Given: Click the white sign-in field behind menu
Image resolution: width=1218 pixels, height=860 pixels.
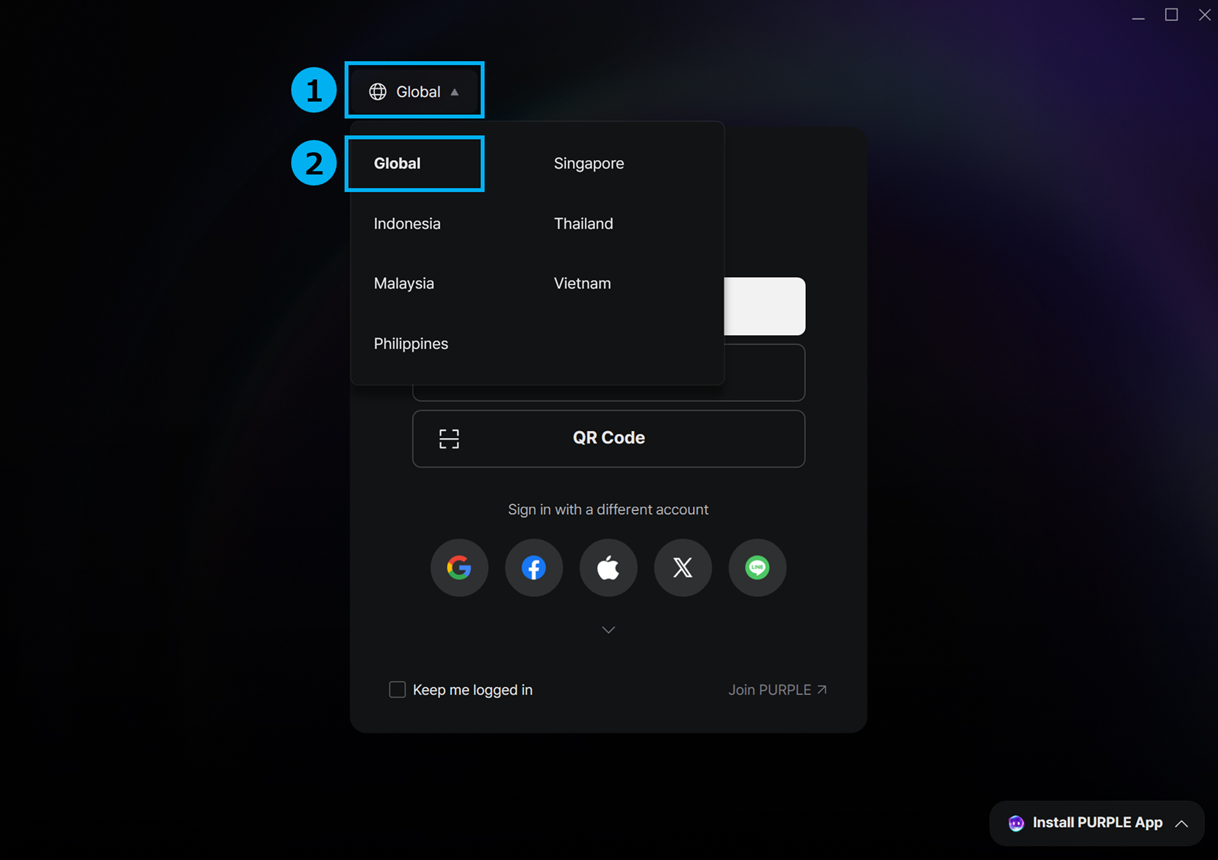Looking at the screenshot, I should (x=764, y=306).
